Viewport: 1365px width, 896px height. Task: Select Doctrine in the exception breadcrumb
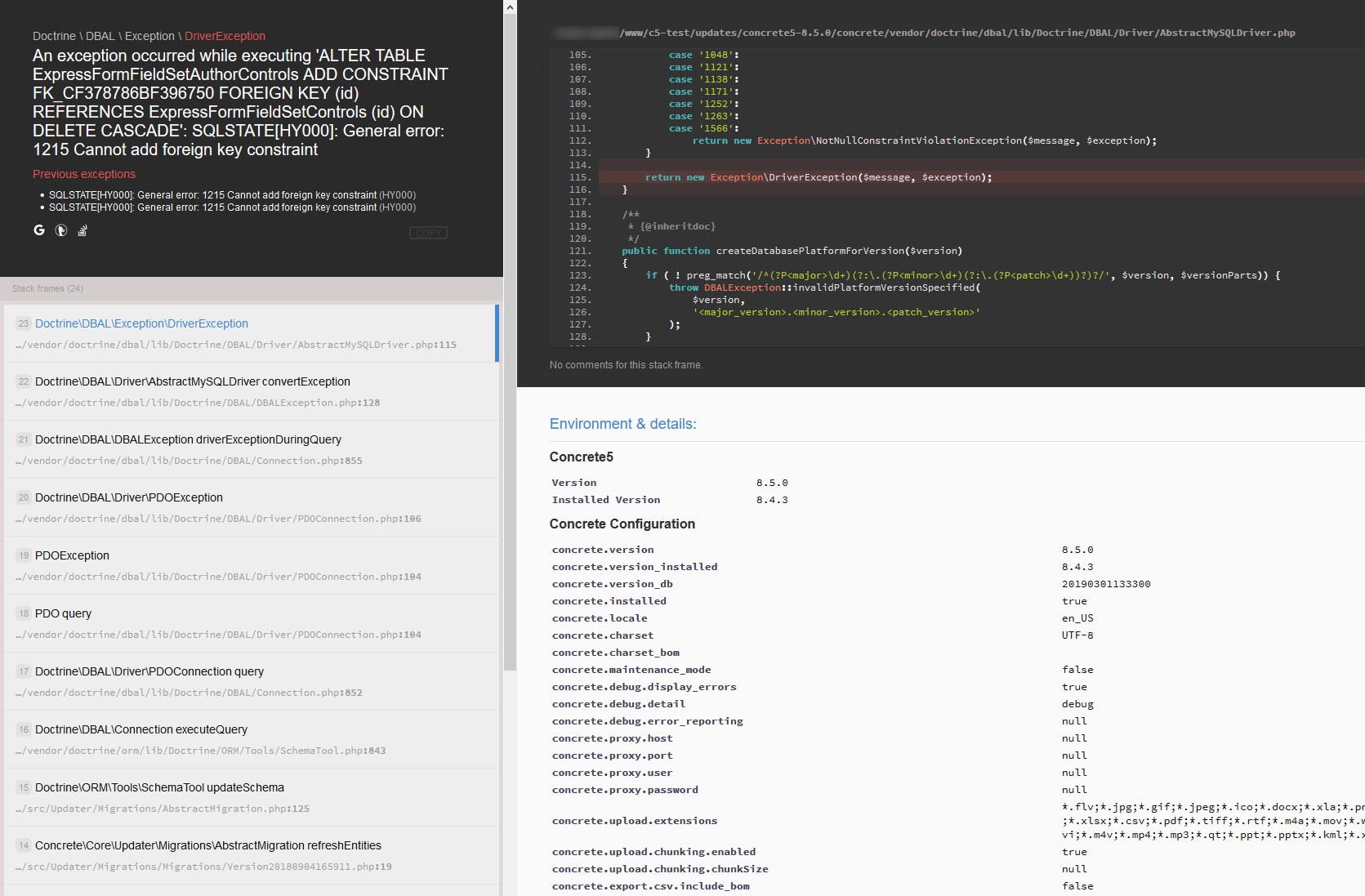tap(54, 36)
